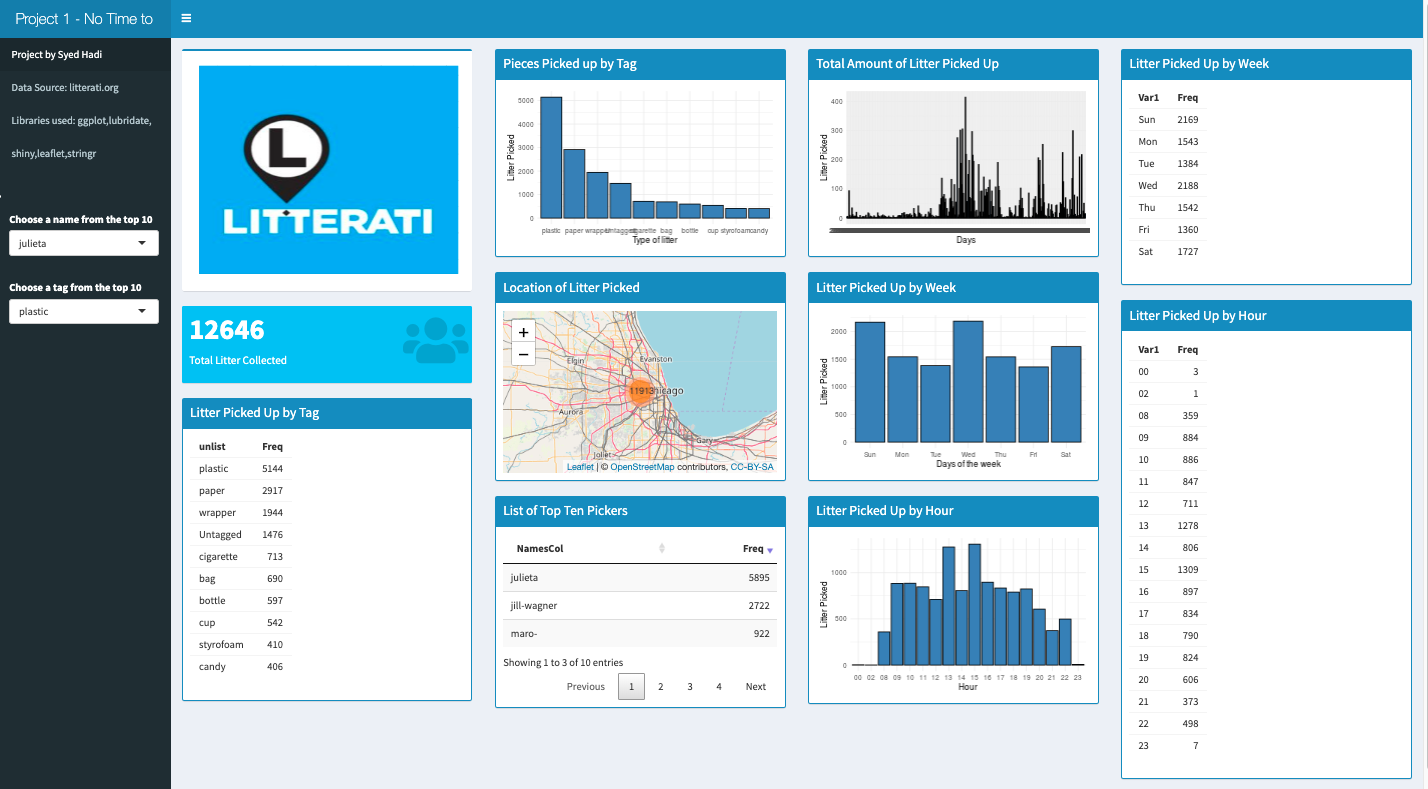Open the top 10 tag dropdown
This screenshot has width=1428, height=789.
84,311
